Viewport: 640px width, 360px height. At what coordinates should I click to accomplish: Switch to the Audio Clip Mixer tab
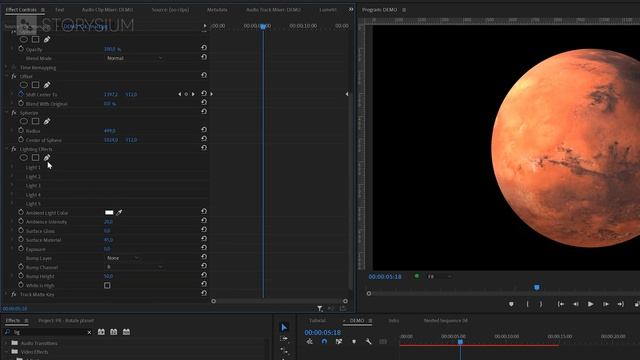click(x=107, y=9)
